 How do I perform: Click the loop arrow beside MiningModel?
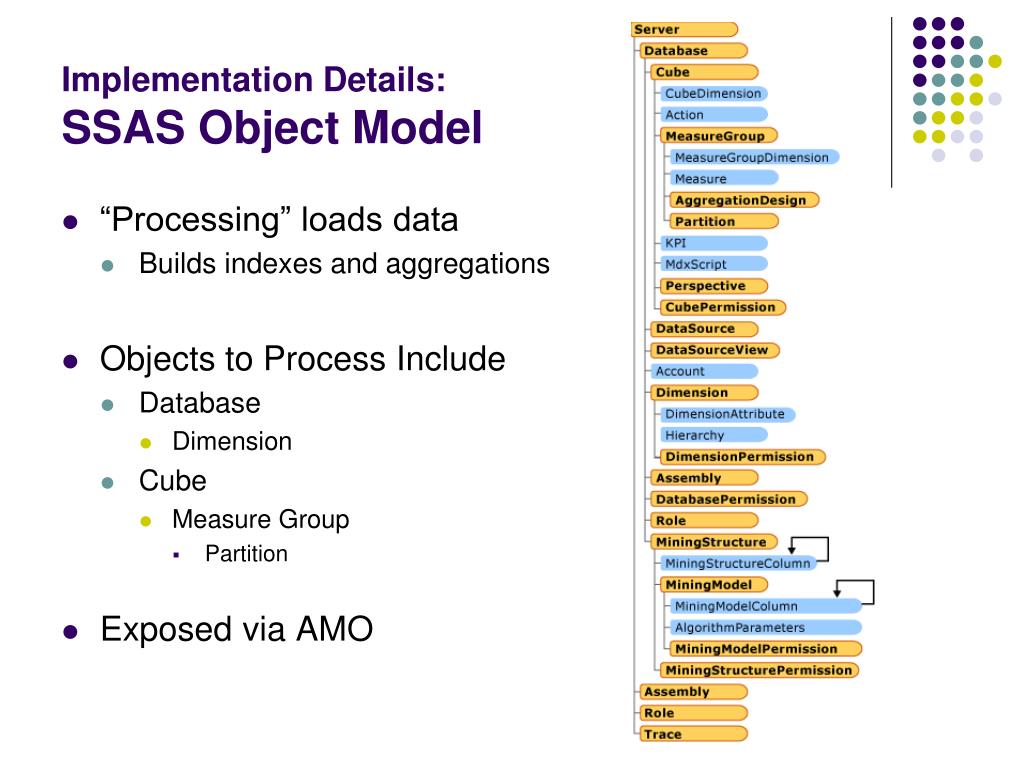pos(854,590)
